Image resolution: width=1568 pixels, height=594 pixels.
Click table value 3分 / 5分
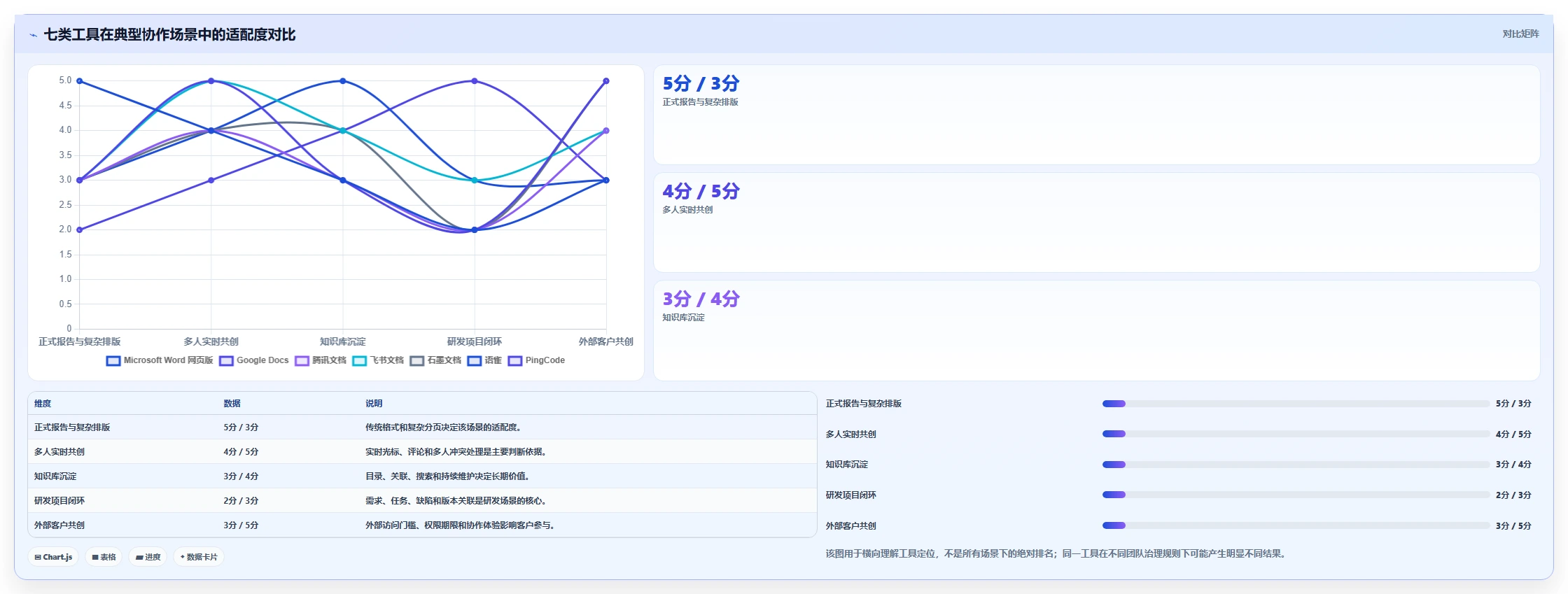pos(241,525)
